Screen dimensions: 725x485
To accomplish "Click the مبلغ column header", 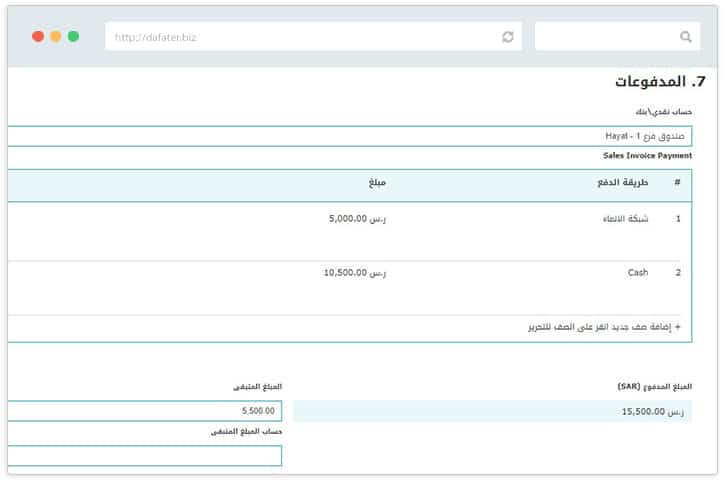I will [x=376, y=183].
